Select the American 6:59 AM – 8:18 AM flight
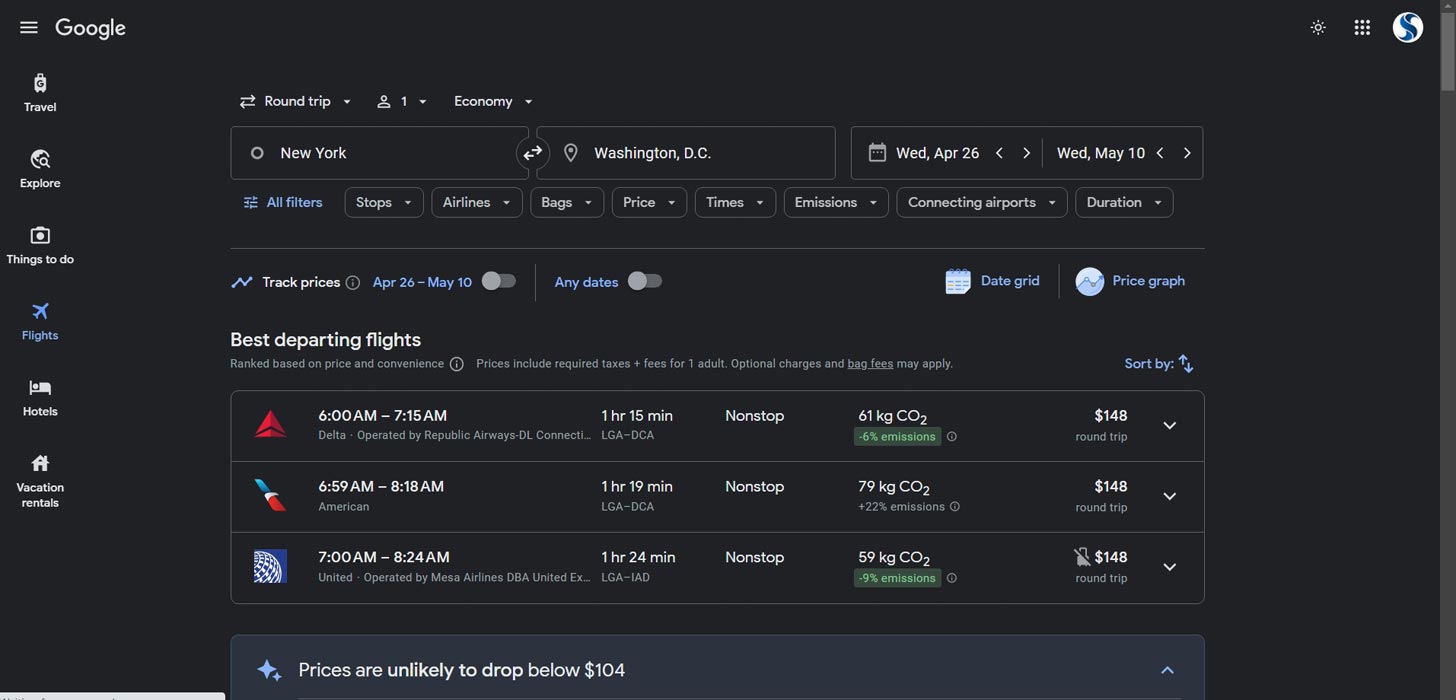This screenshot has width=1456, height=700. pyautogui.click(x=717, y=497)
